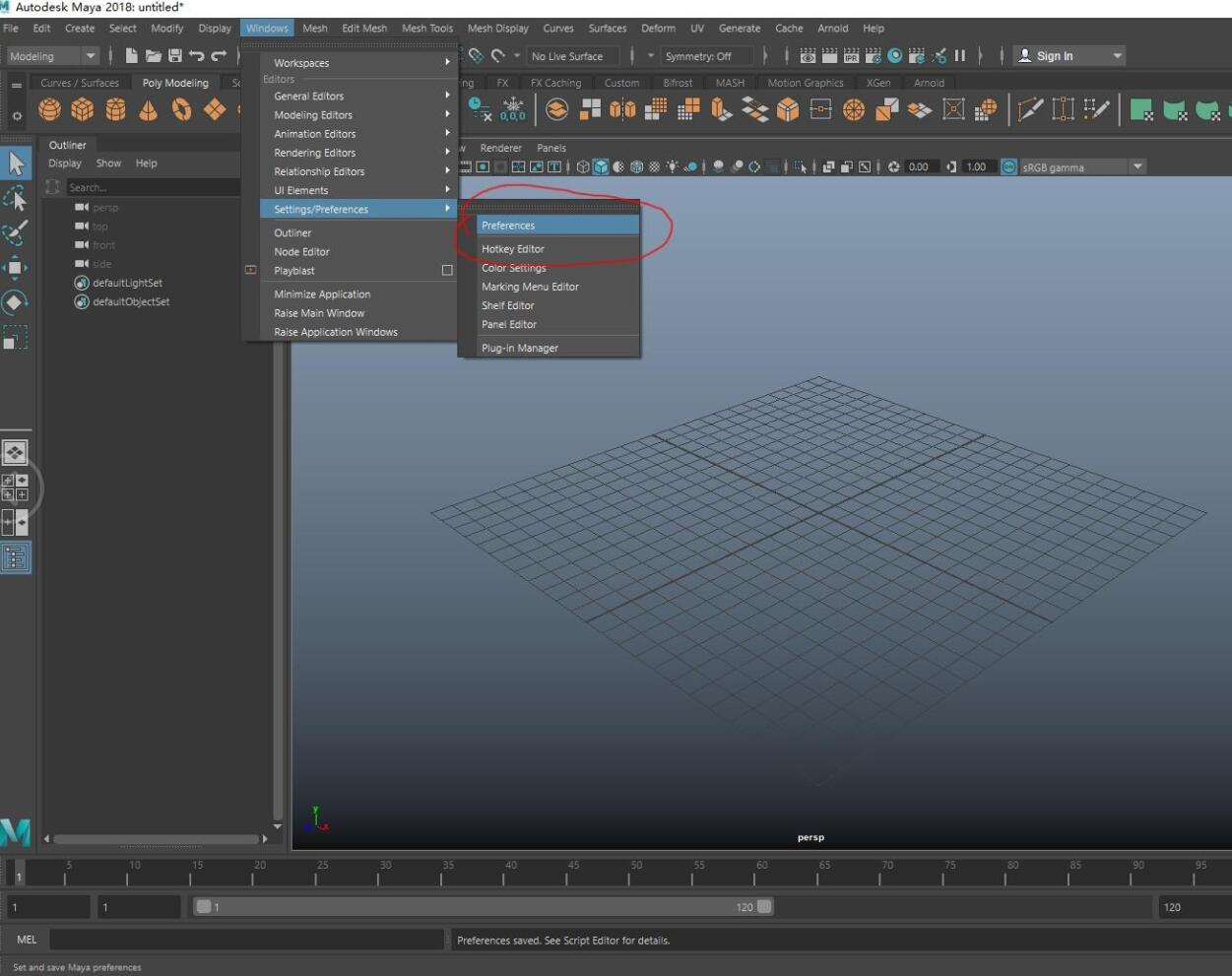The width and height of the screenshot is (1232, 976).
Task: Save the scene with the floppy disk icon
Action: click(x=175, y=56)
